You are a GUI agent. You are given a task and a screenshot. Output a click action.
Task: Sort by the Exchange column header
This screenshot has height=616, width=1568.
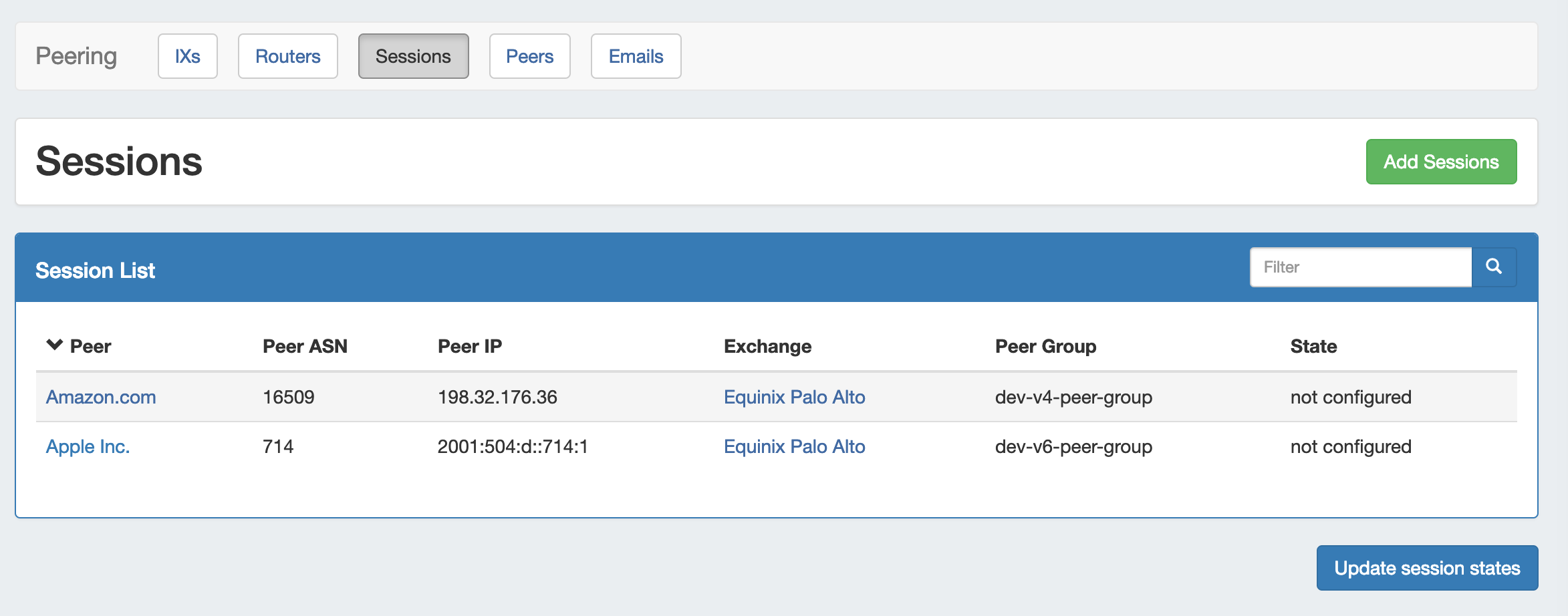pyautogui.click(x=768, y=346)
